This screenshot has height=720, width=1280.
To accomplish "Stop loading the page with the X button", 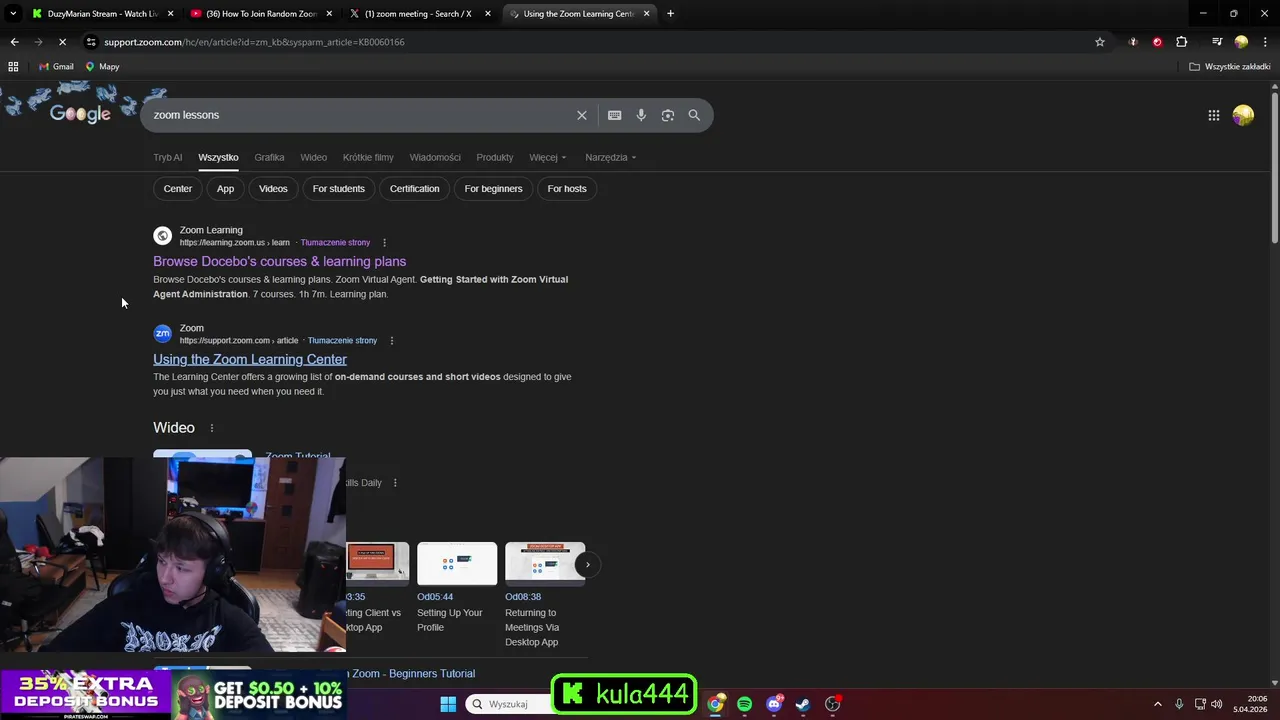I will (x=62, y=42).
